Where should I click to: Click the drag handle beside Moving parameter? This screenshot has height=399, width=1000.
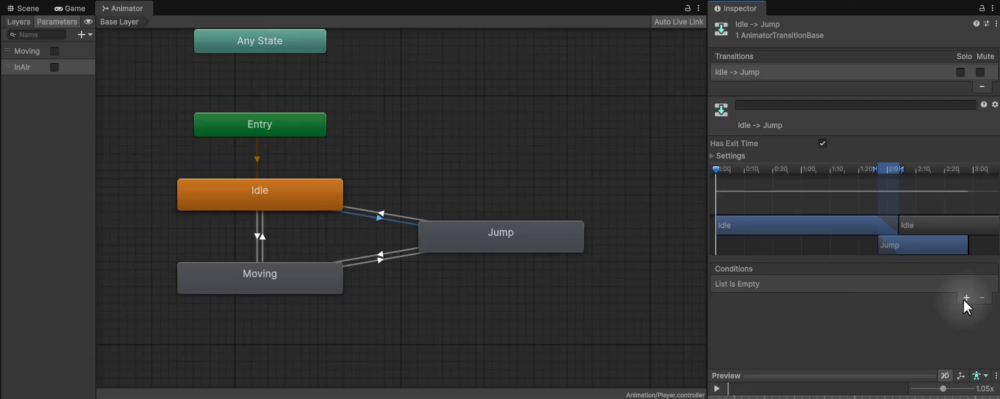pyautogui.click(x=8, y=50)
